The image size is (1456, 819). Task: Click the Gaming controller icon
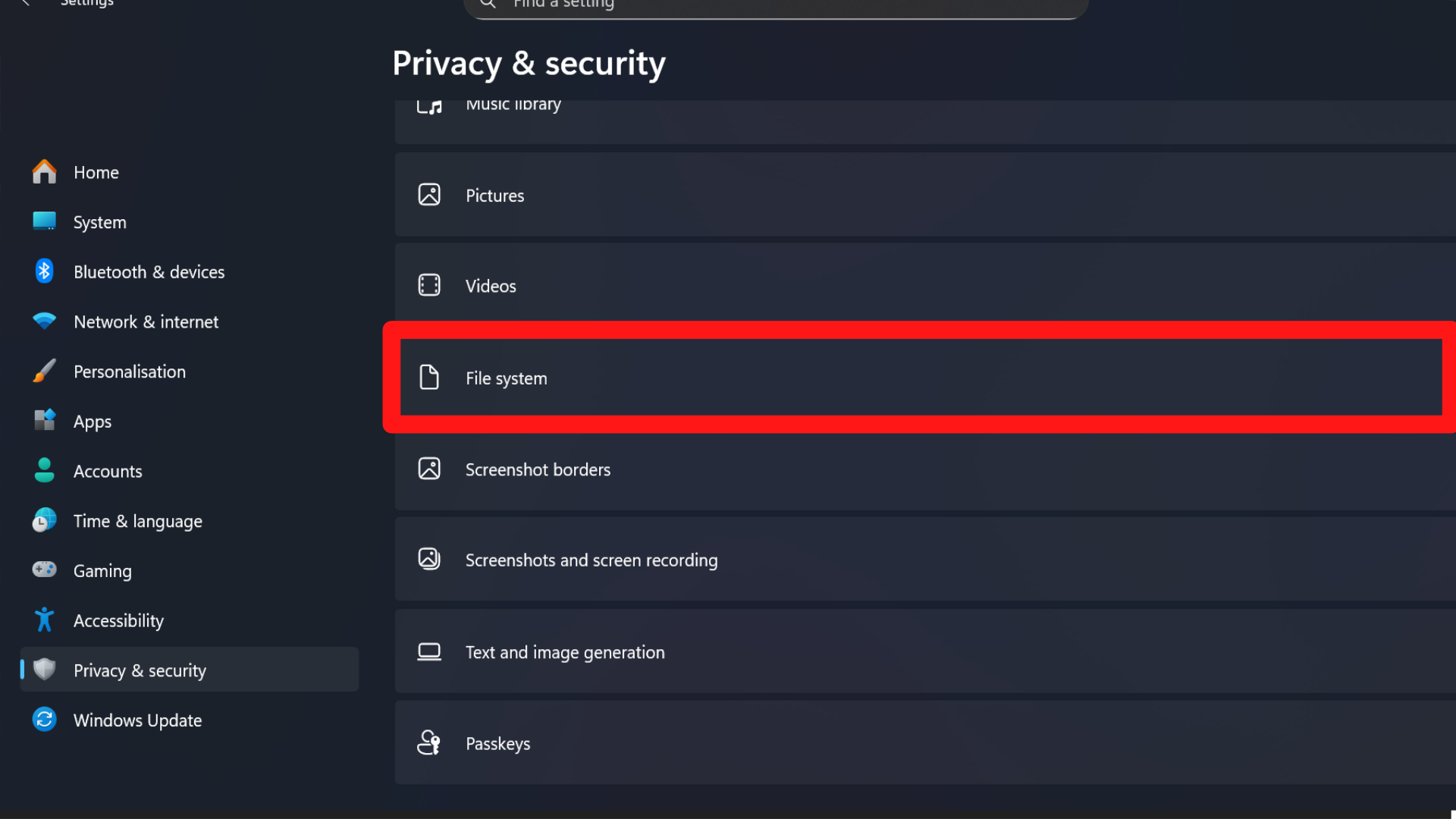(44, 570)
